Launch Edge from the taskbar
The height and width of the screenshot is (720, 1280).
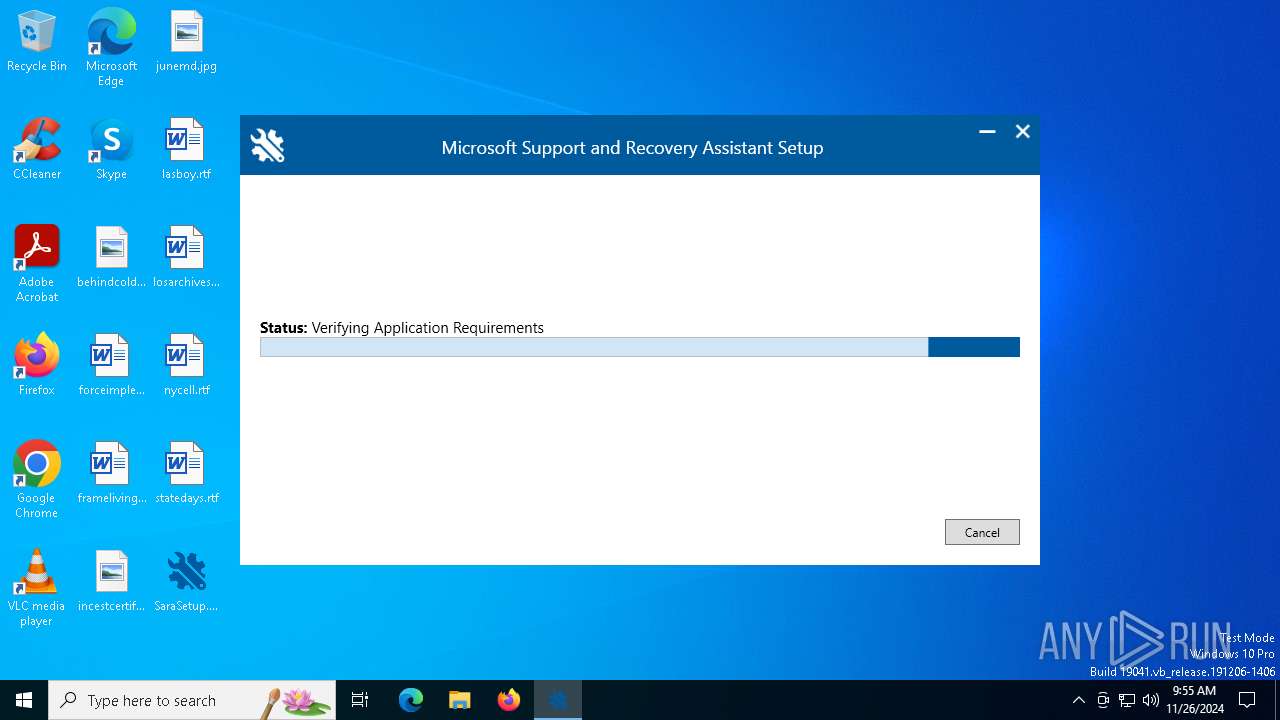(x=411, y=700)
